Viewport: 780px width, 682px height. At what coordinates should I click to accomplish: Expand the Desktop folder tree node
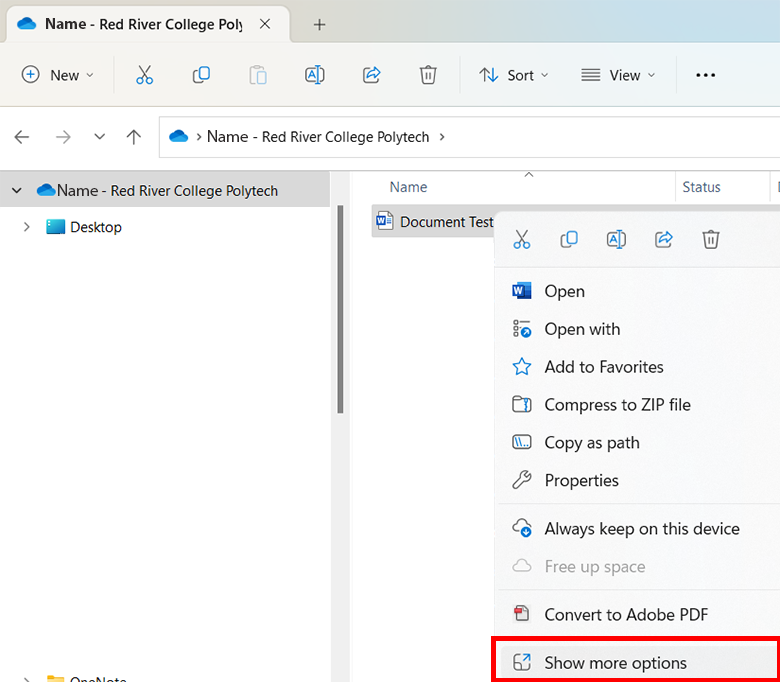26,227
